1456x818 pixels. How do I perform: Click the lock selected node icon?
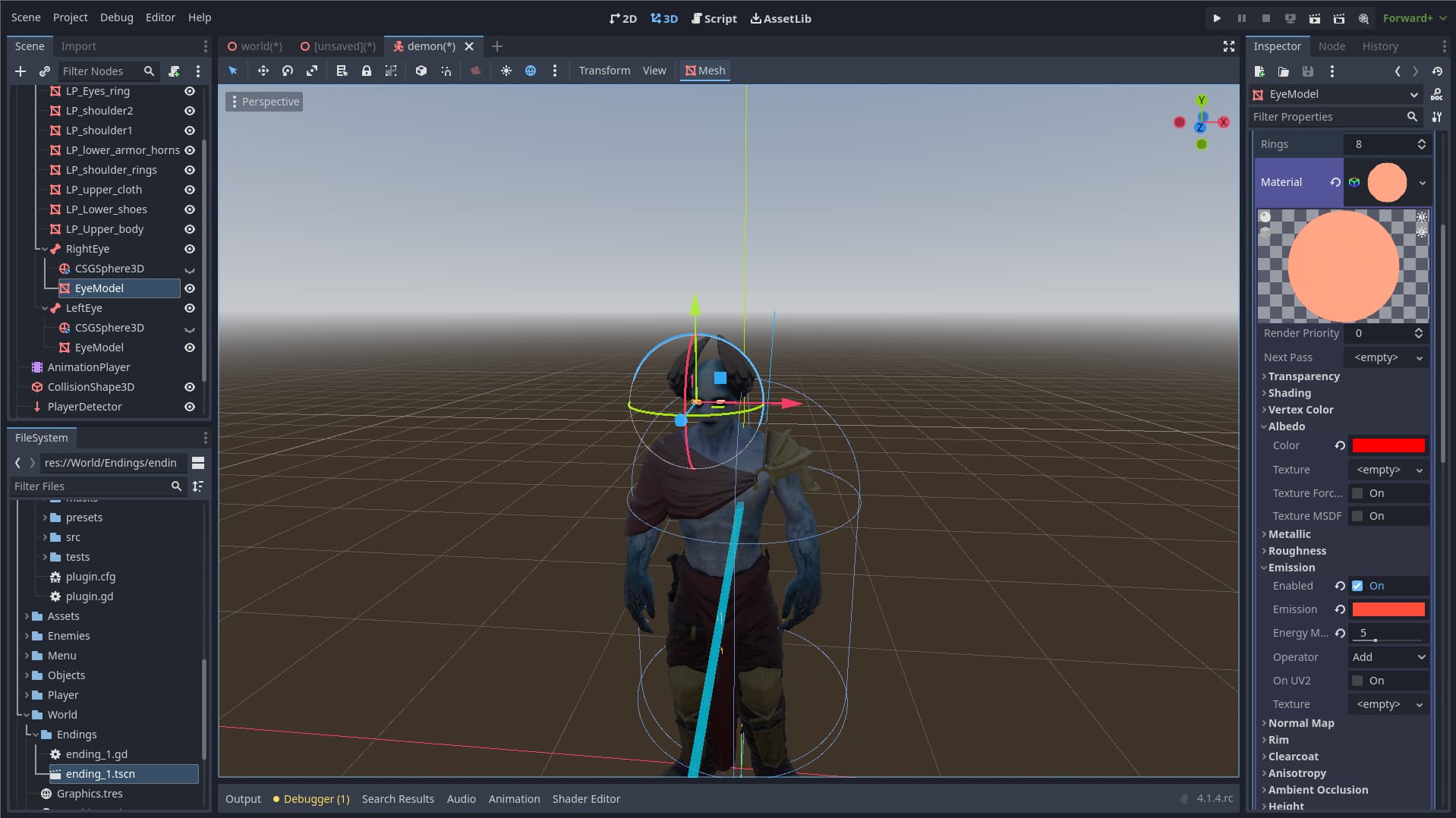tap(367, 71)
